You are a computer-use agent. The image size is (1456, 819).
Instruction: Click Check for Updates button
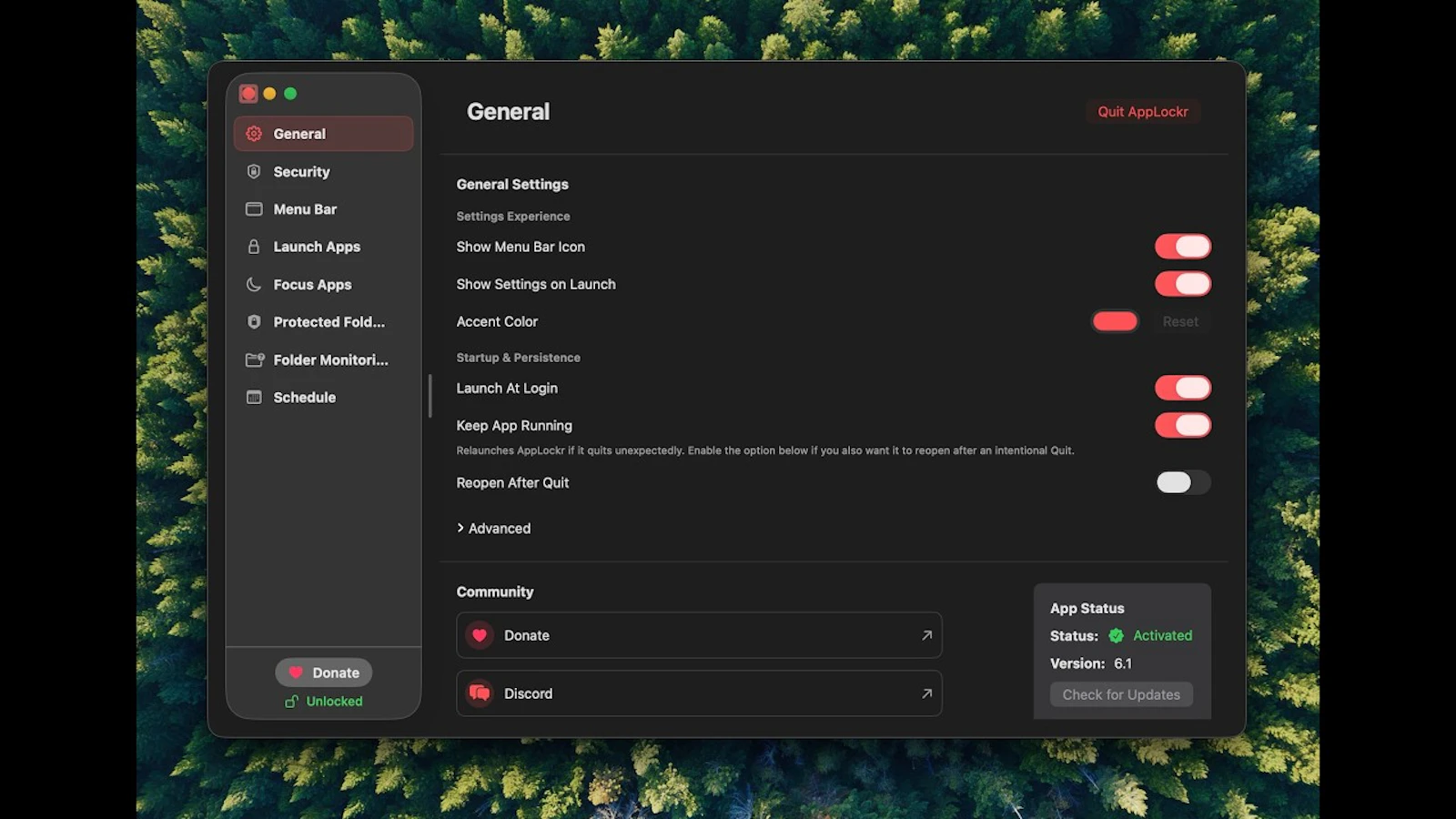[x=1121, y=694]
